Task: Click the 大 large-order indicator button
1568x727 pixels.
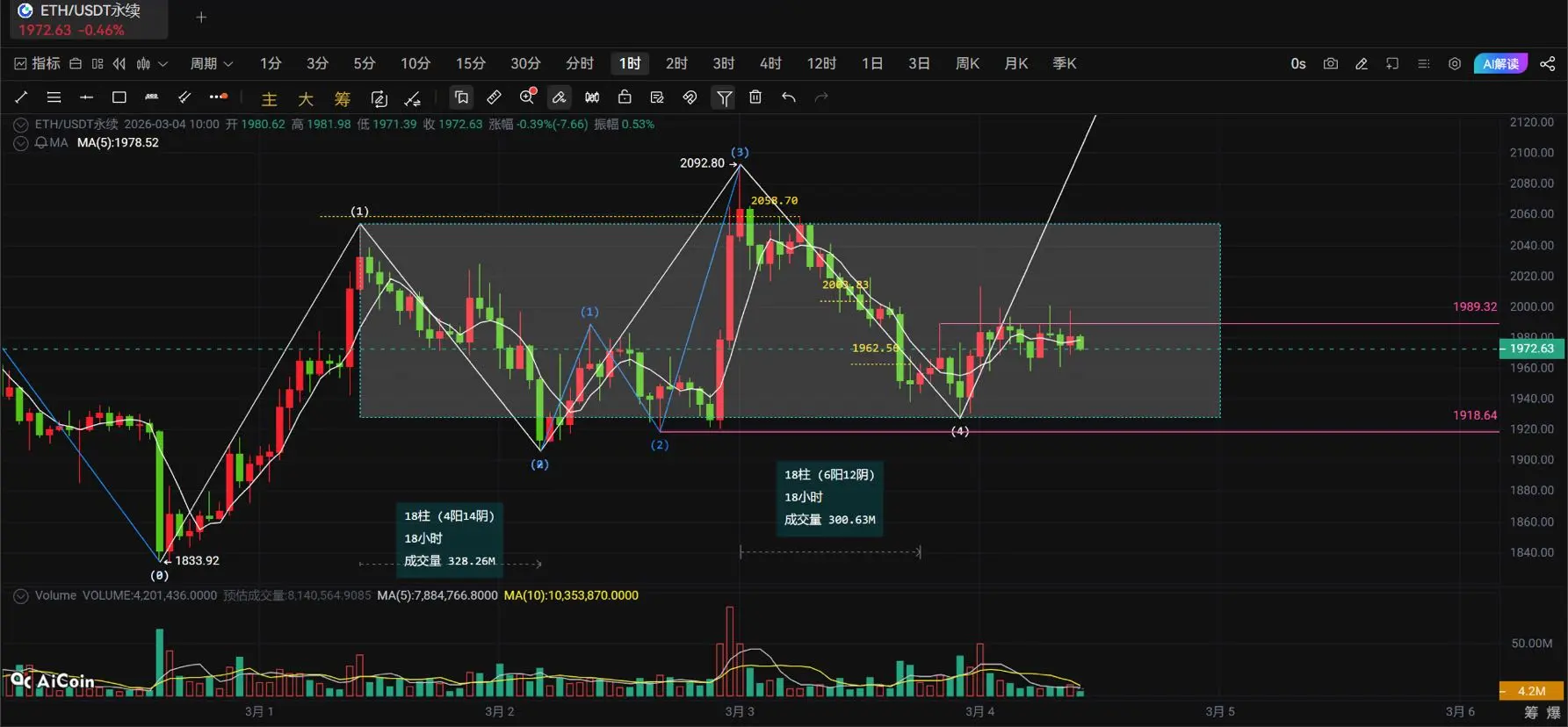Action: [306, 98]
